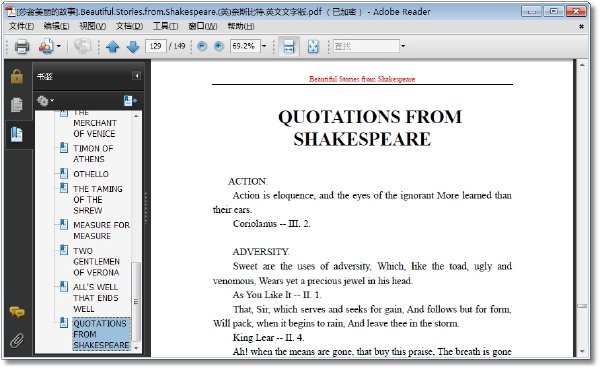Zoom in with the plus button
The image size is (600, 369).
point(219,47)
